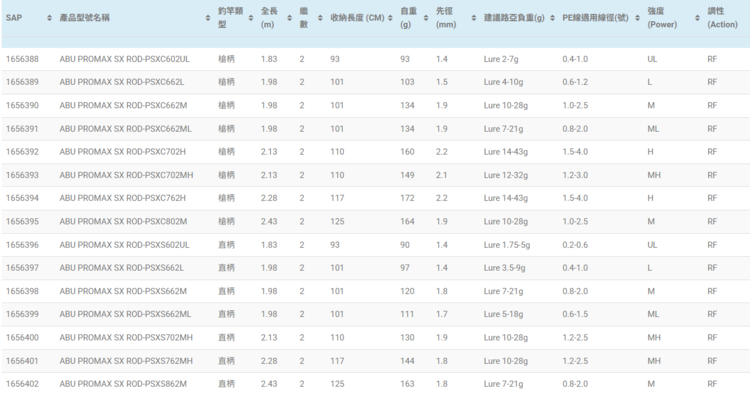Sort by 全長 (m) column arrows
The image size is (750, 394).
(x=289, y=18)
